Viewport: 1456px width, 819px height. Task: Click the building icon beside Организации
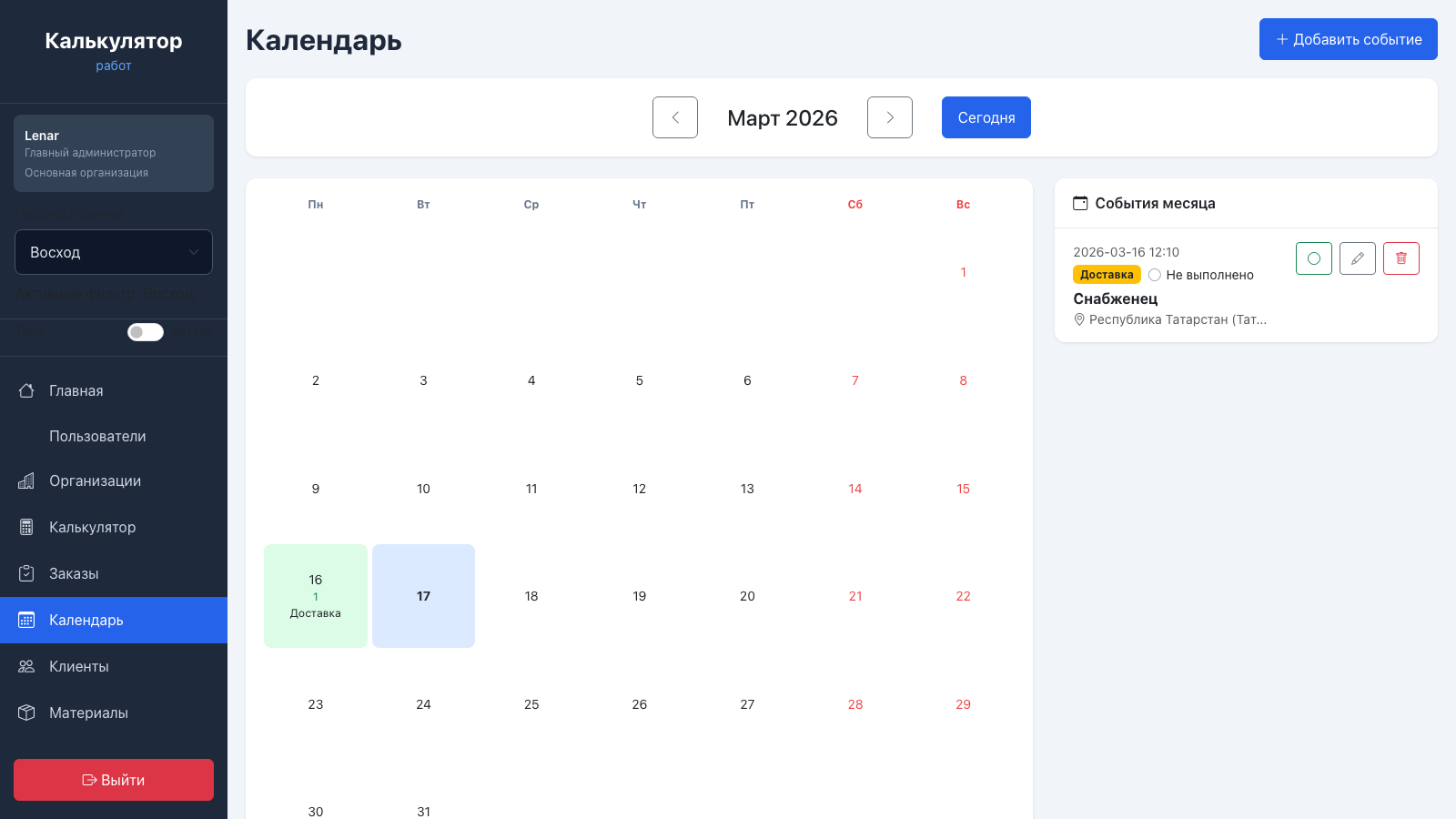click(x=26, y=480)
